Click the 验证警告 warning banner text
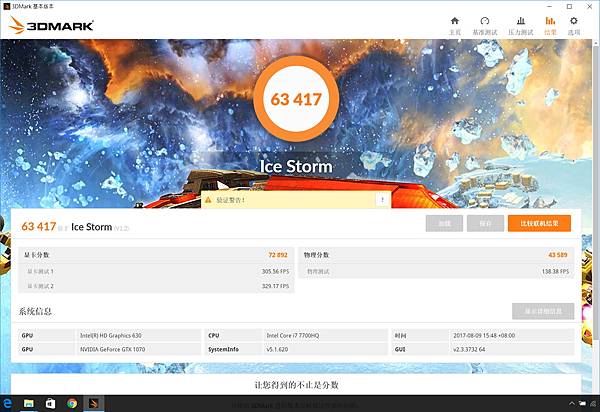This screenshot has height=412, width=600. tap(230, 200)
